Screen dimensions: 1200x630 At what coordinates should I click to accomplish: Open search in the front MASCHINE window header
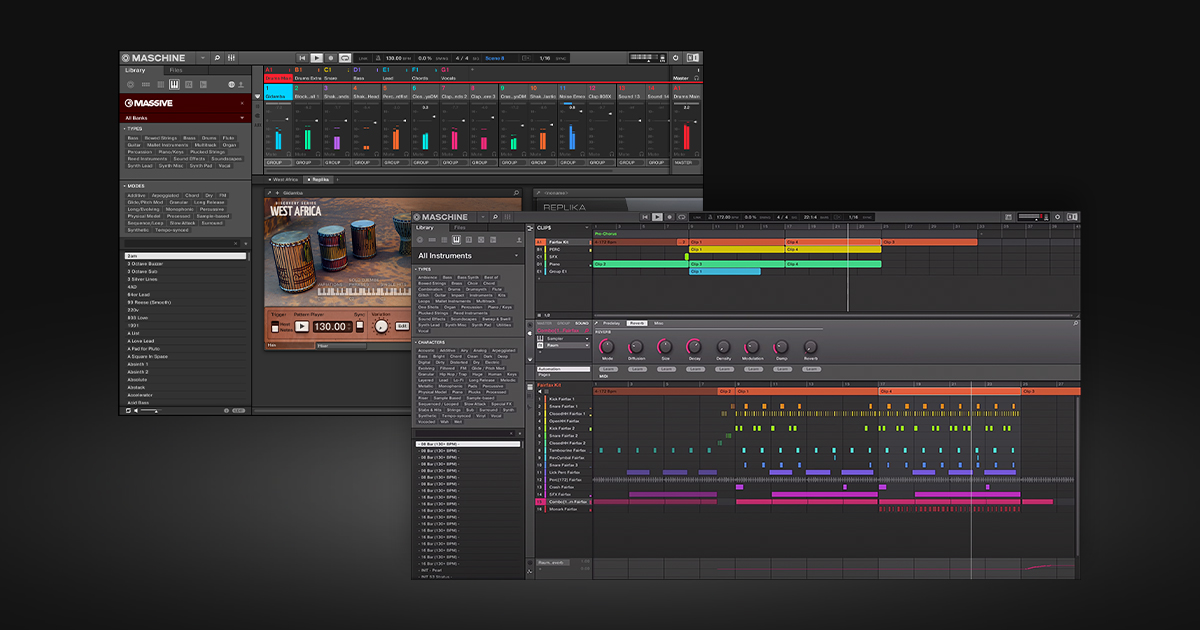coord(495,217)
